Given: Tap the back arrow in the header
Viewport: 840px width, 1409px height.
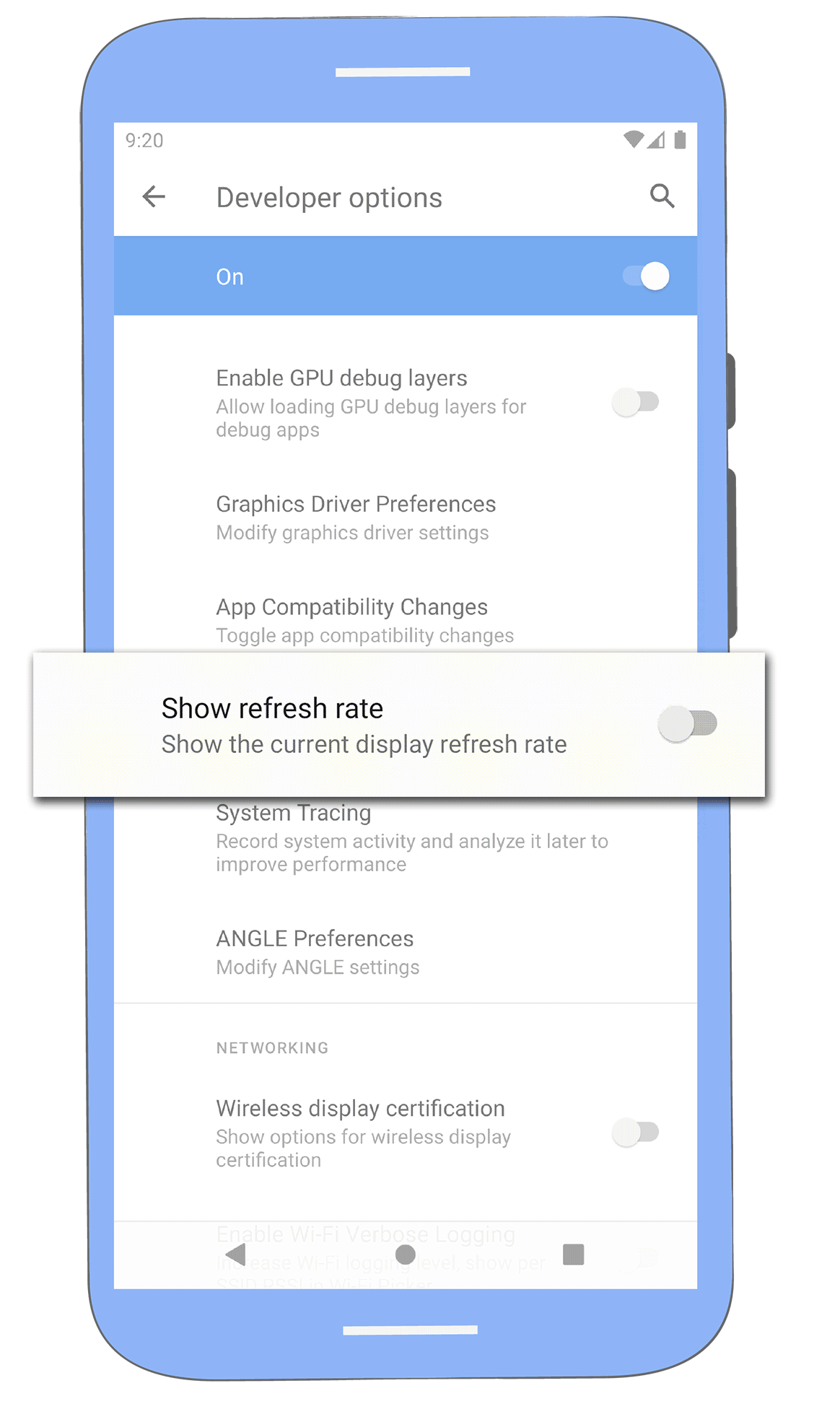Looking at the screenshot, I should (154, 196).
